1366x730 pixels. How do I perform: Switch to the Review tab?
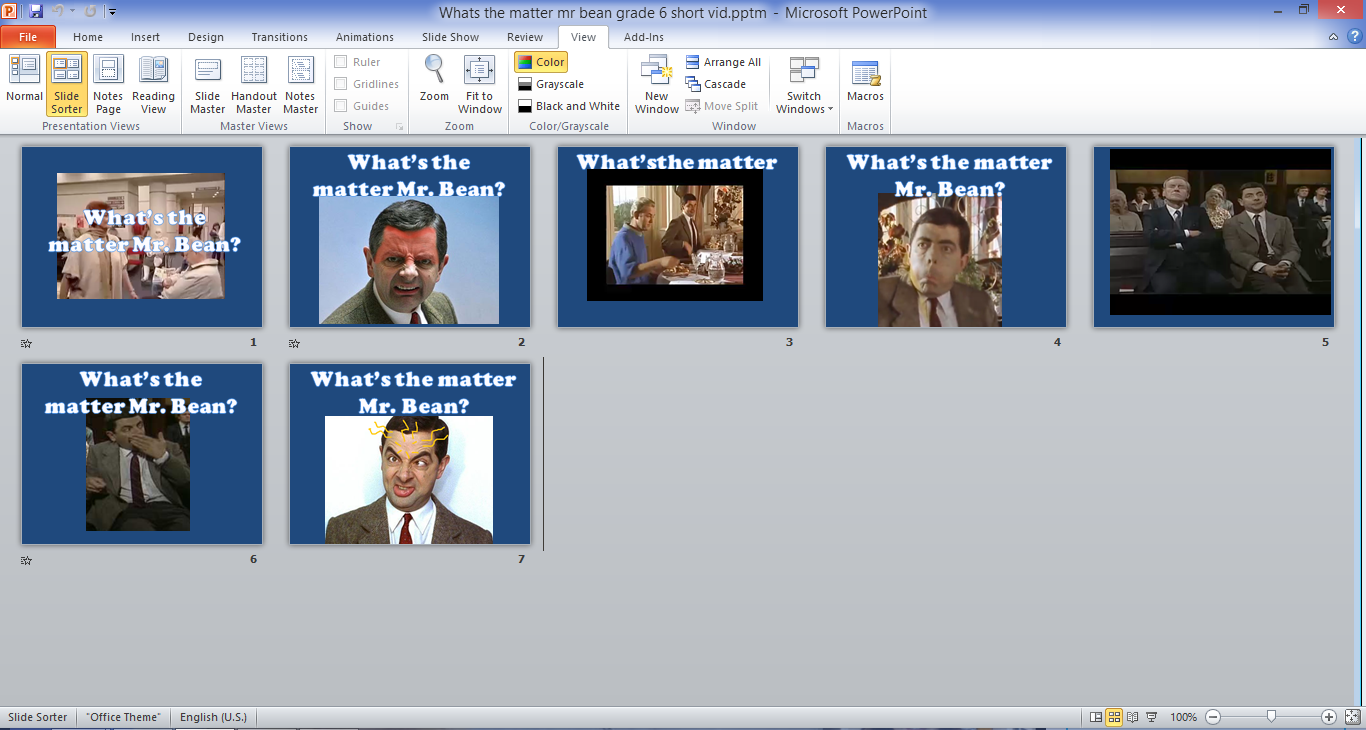525,37
